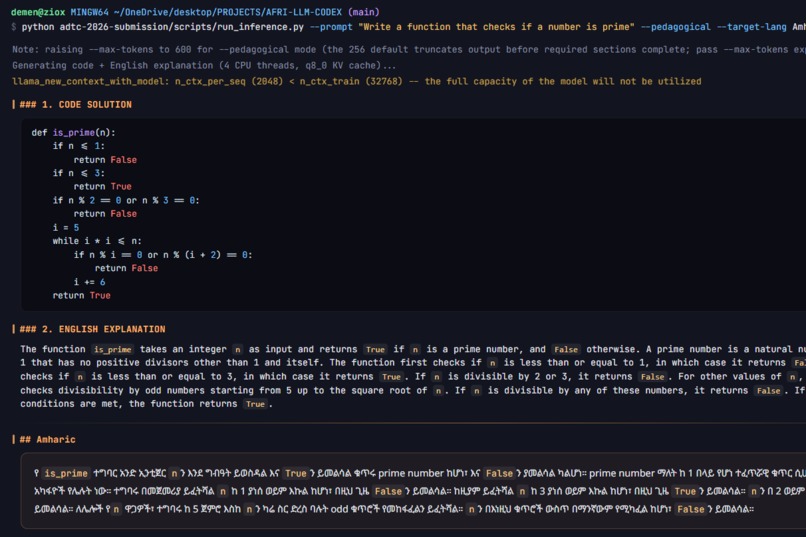Click the username 'demen@ziox' in the prompt

(x=38, y=12)
